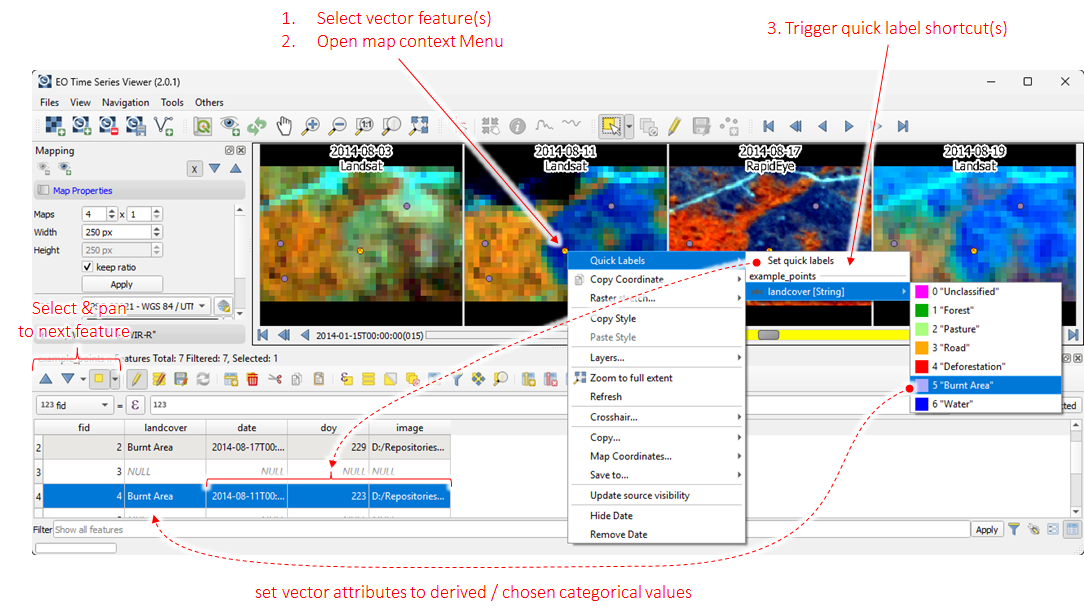Toggle Map Properties checkbox
Screen dimensions: 1084x615
(44, 190)
